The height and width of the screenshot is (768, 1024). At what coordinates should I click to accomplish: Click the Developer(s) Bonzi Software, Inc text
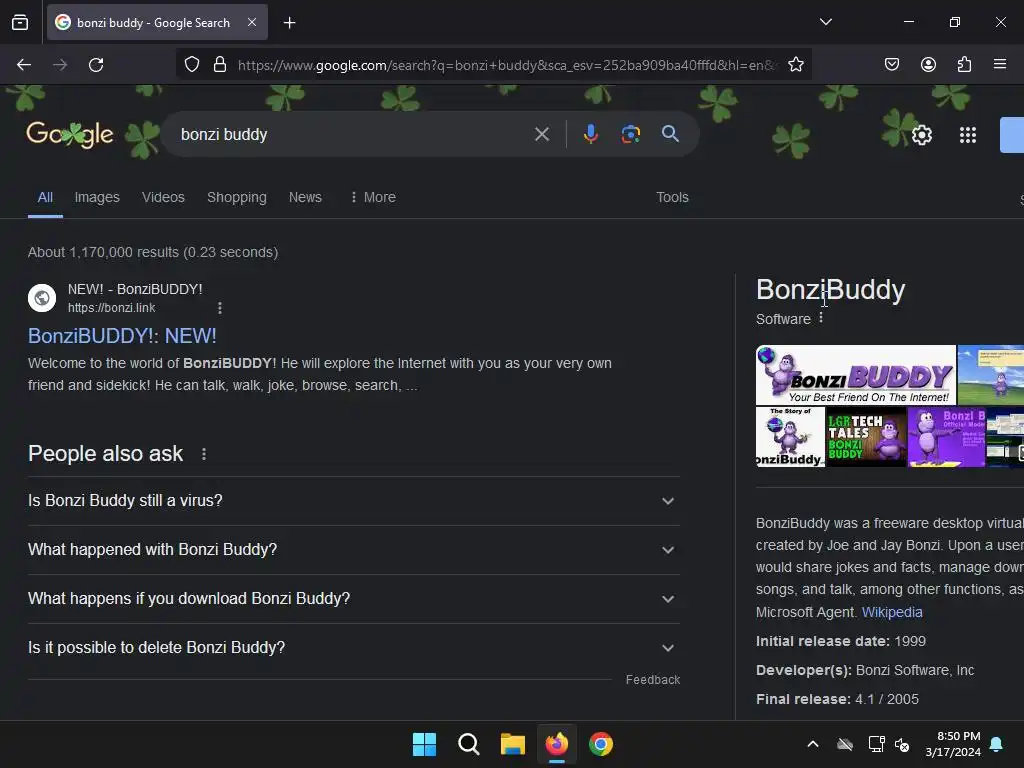(x=865, y=671)
